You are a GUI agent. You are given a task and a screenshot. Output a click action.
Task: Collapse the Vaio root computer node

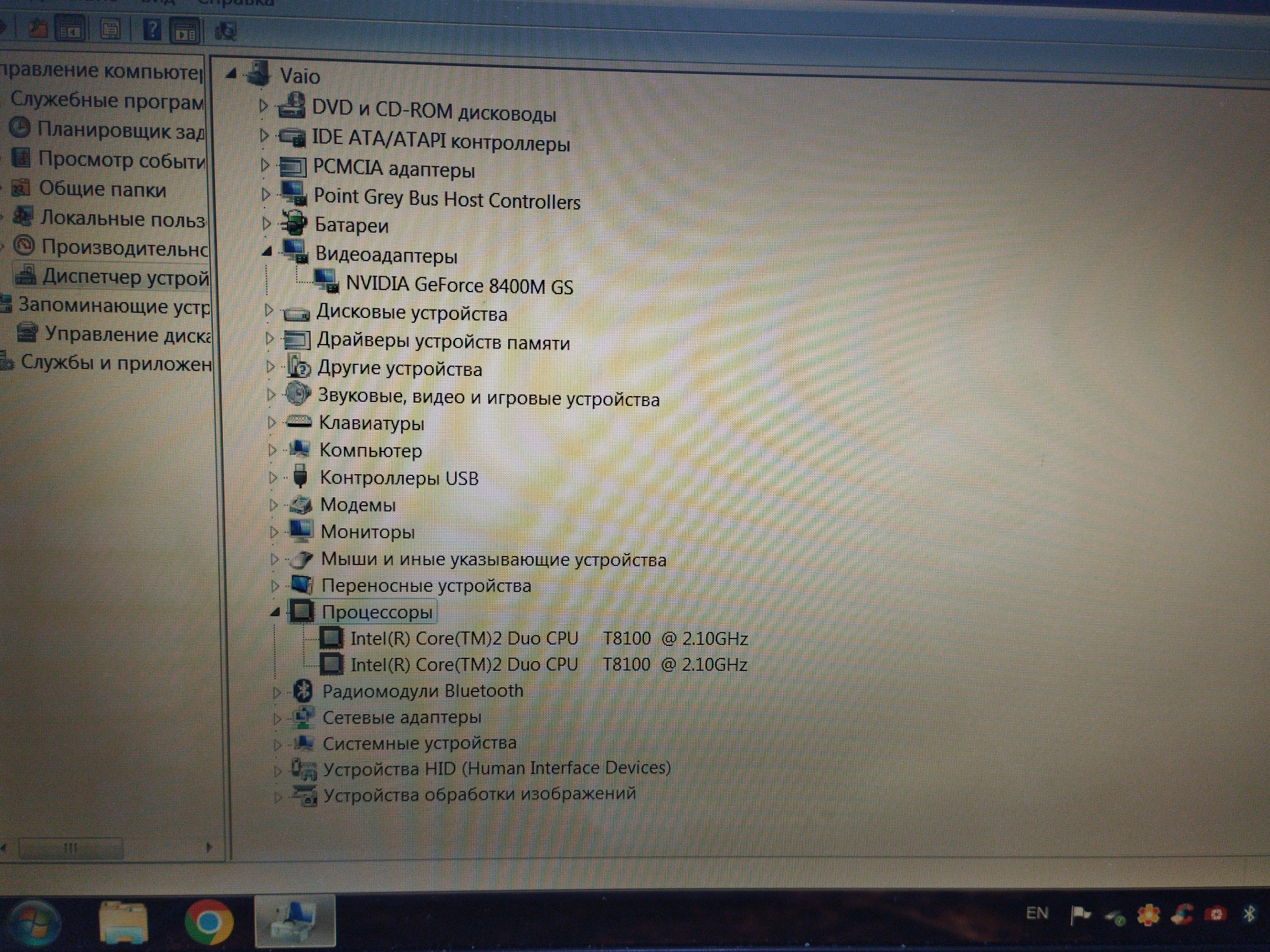(230, 74)
